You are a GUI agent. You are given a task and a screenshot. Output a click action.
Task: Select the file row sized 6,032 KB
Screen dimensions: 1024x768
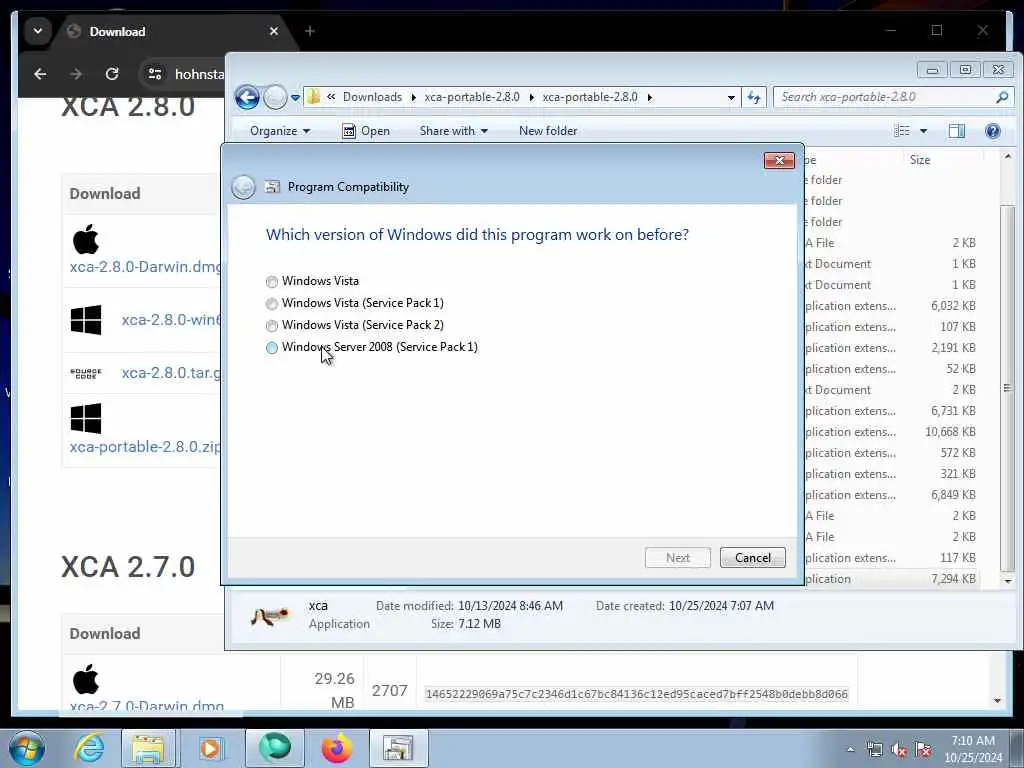tap(891, 306)
